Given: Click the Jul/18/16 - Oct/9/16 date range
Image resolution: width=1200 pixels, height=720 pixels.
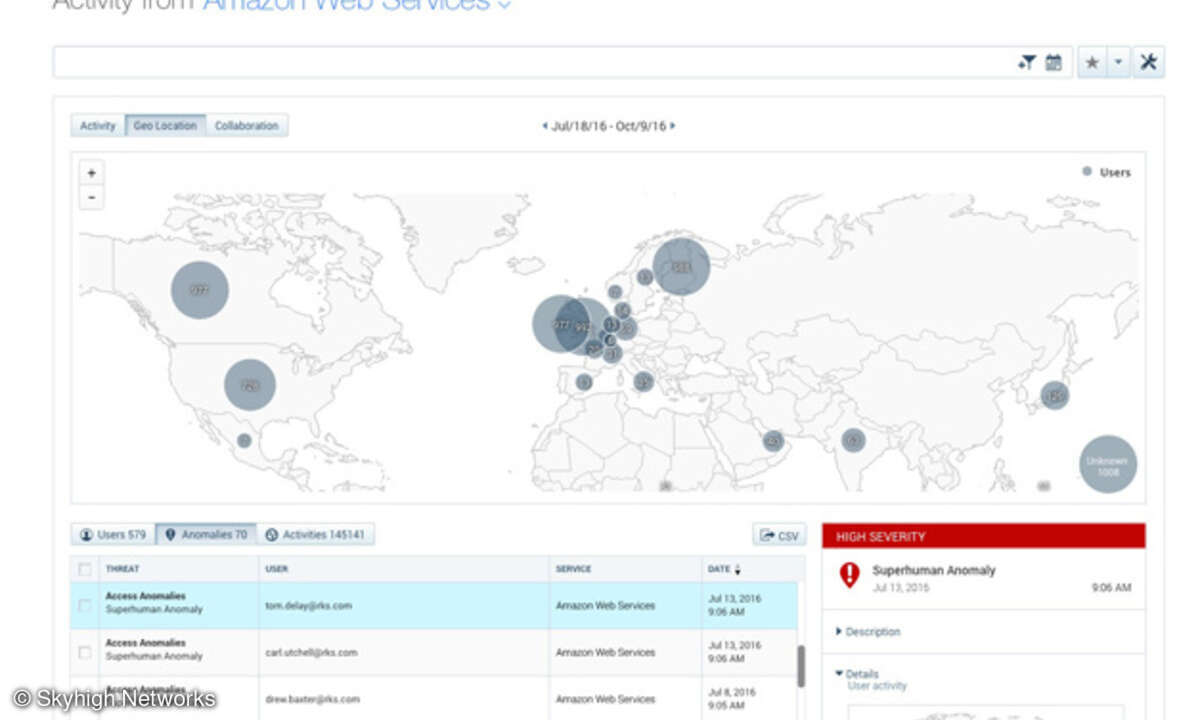Looking at the screenshot, I should 609,126.
